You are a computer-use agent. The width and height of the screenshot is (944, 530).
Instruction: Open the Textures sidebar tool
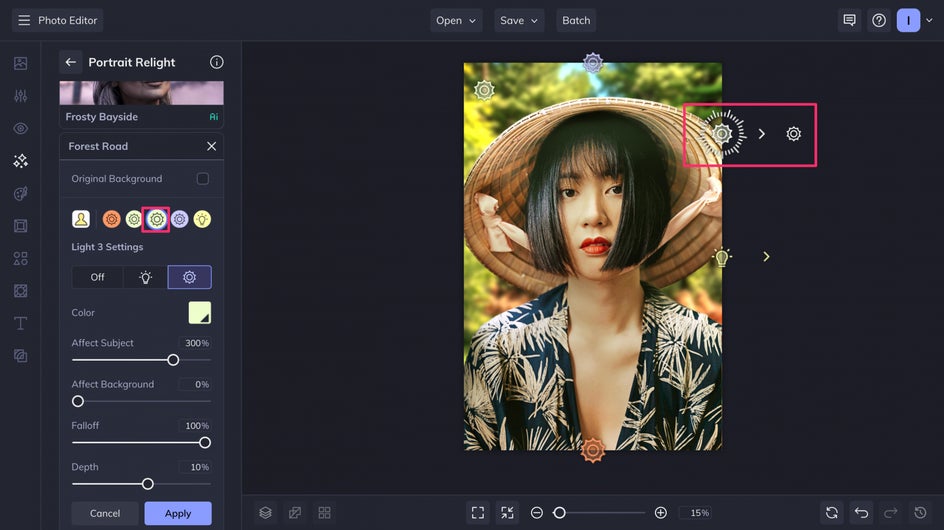point(20,291)
